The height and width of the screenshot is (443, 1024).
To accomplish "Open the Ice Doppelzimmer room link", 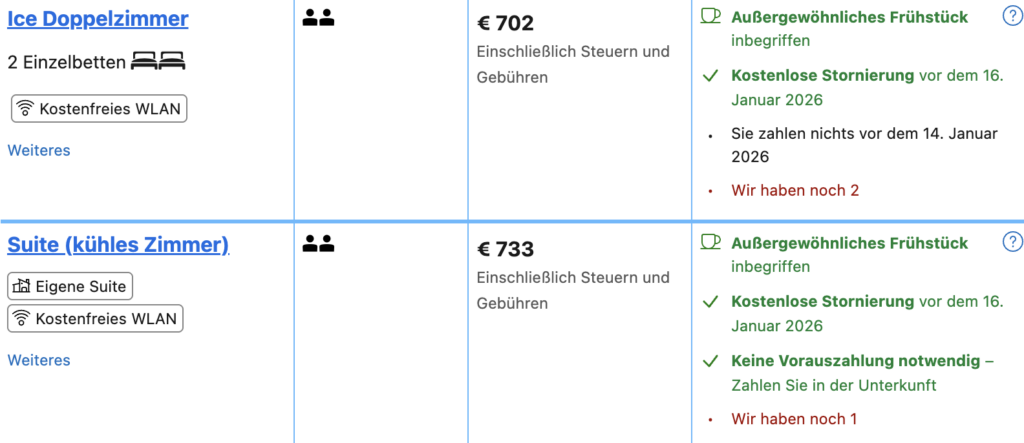I will [x=98, y=18].
